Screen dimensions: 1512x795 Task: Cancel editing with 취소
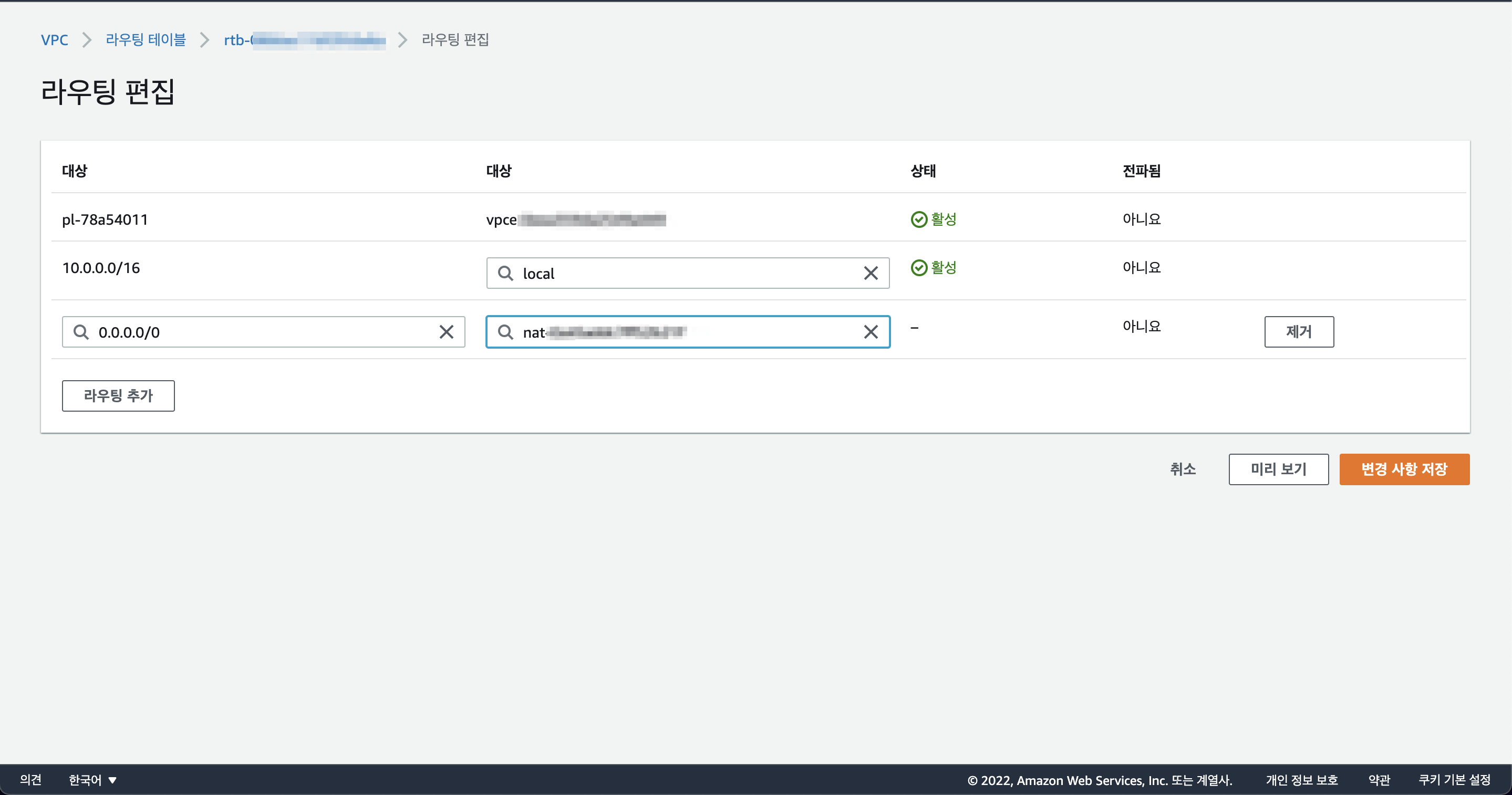point(1182,469)
